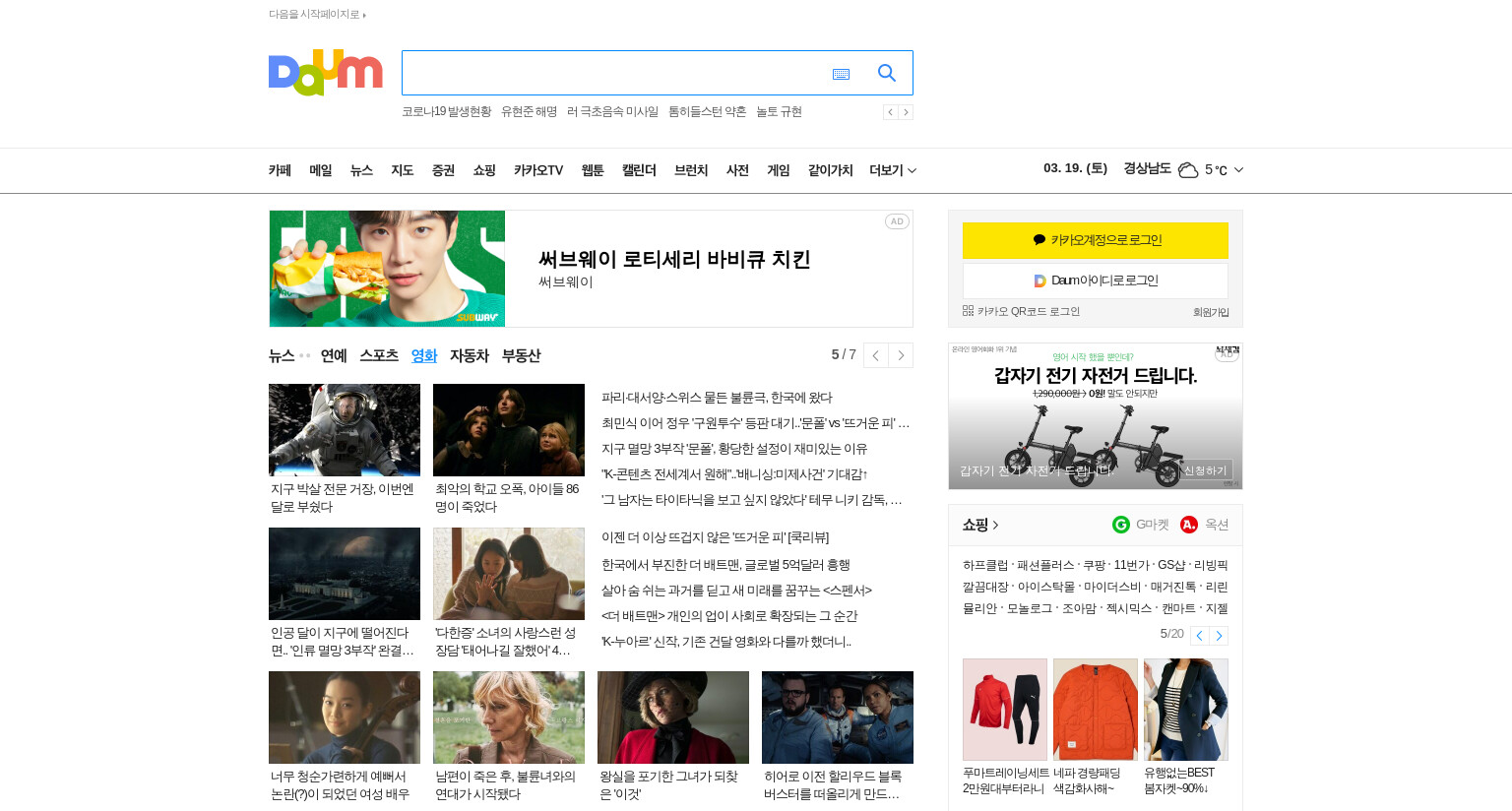
Task: Select the 스포츠 news tab
Action: point(379,355)
